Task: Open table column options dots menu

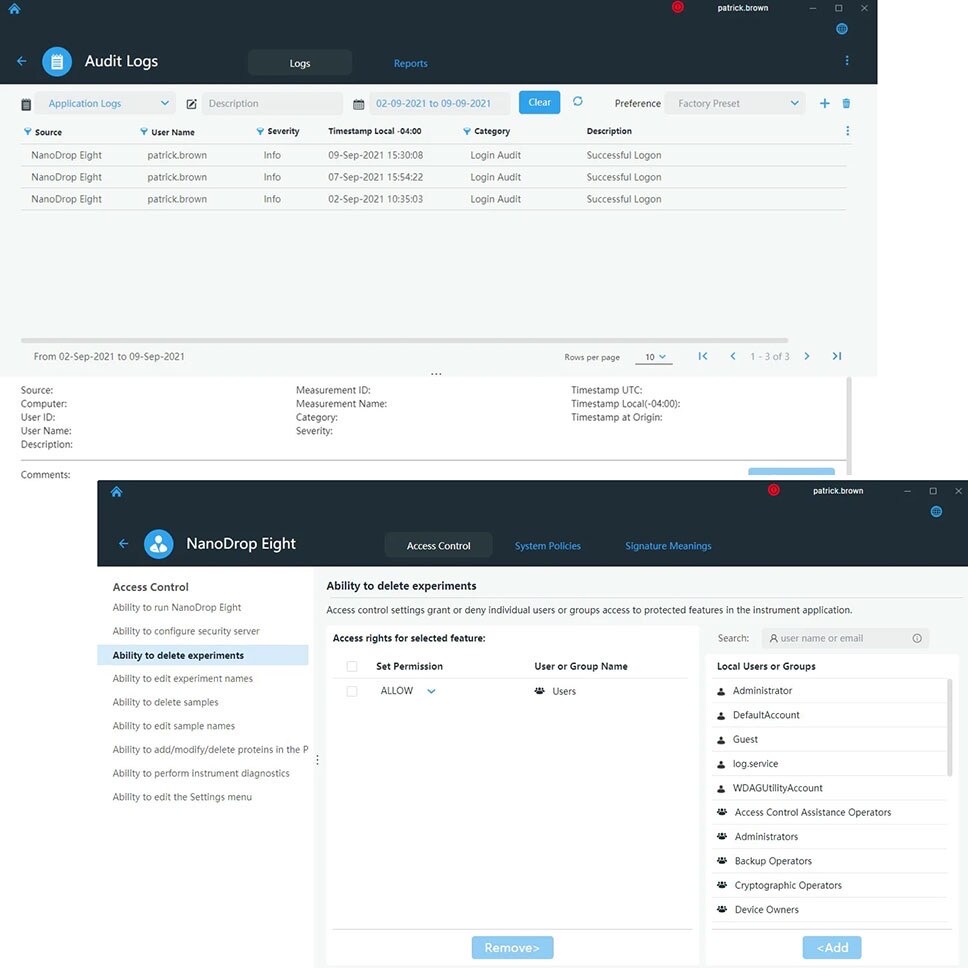Action: (847, 131)
